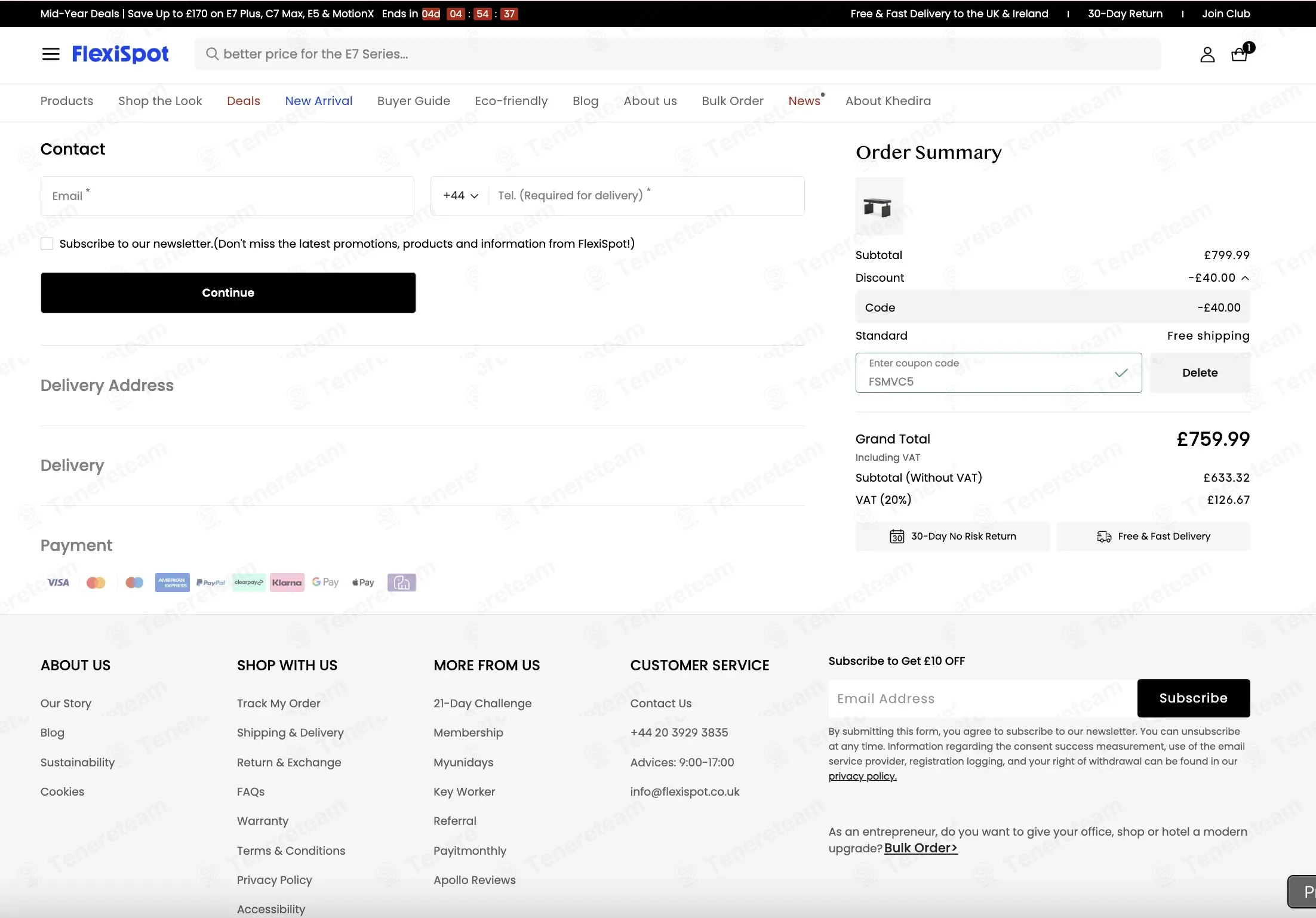Open the Eco-friendly menu item
Image resolution: width=1316 pixels, height=918 pixels.
[x=511, y=101]
